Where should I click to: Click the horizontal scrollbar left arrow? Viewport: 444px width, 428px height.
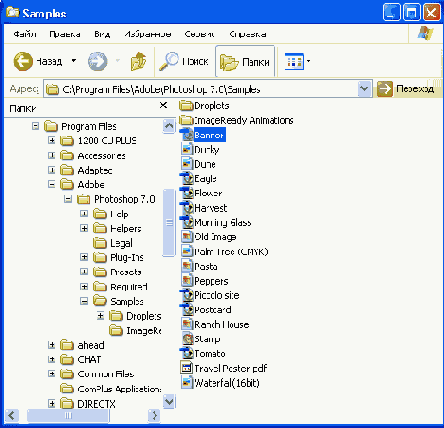pyautogui.click(x=11, y=415)
